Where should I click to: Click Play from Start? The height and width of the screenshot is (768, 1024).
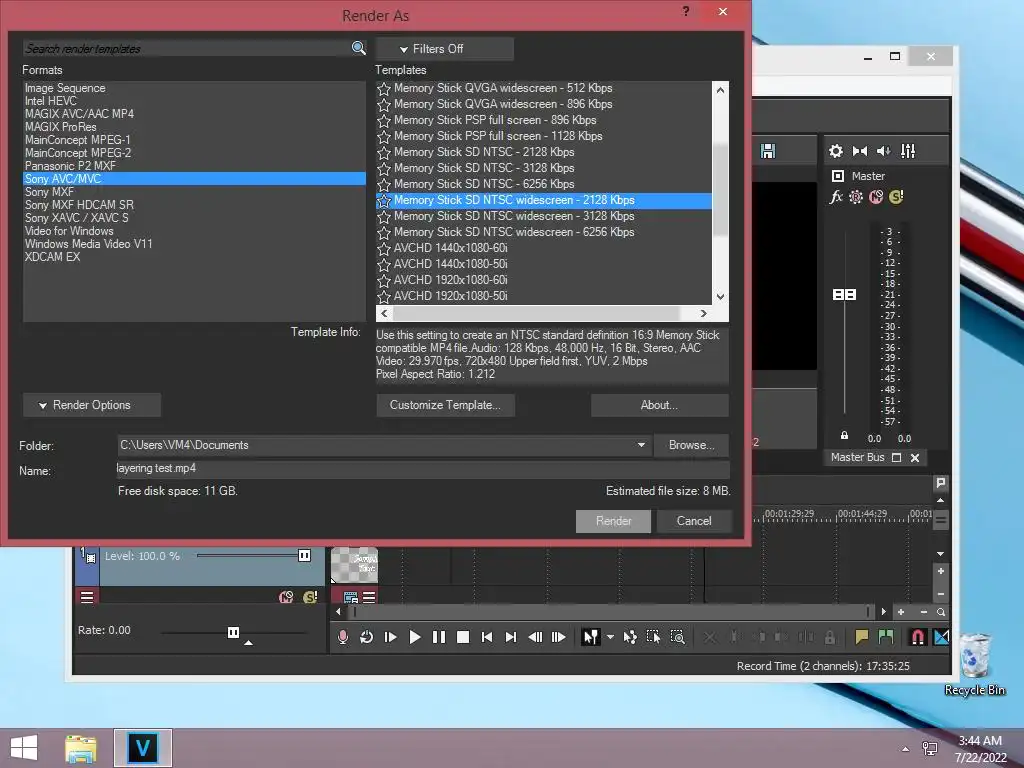pyautogui.click(x=391, y=637)
